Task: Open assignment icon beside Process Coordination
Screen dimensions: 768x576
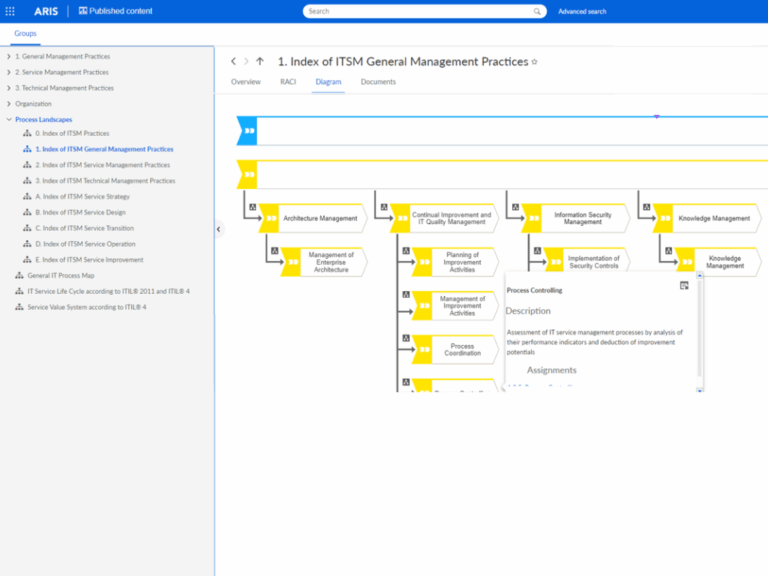Action: coord(406,338)
